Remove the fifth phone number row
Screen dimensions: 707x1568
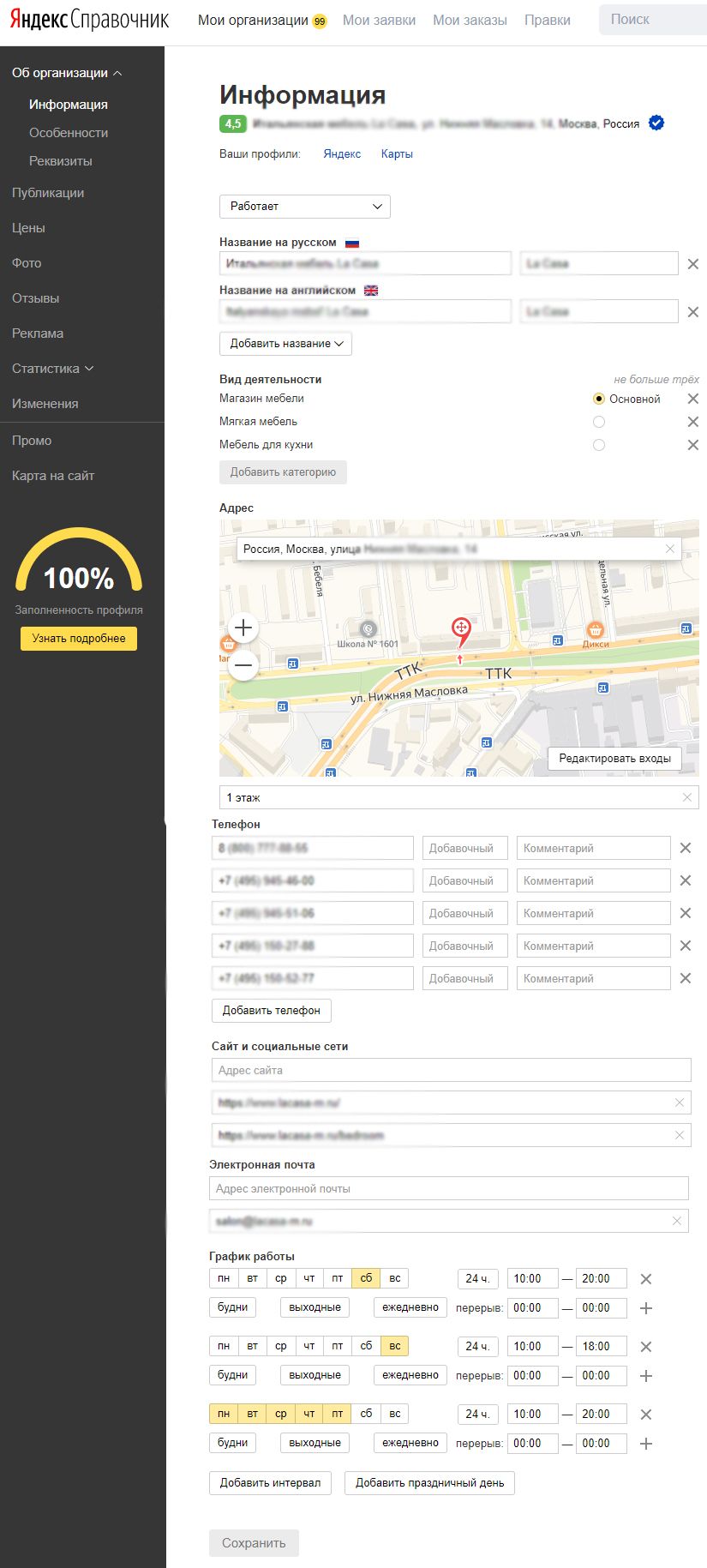click(x=686, y=978)
